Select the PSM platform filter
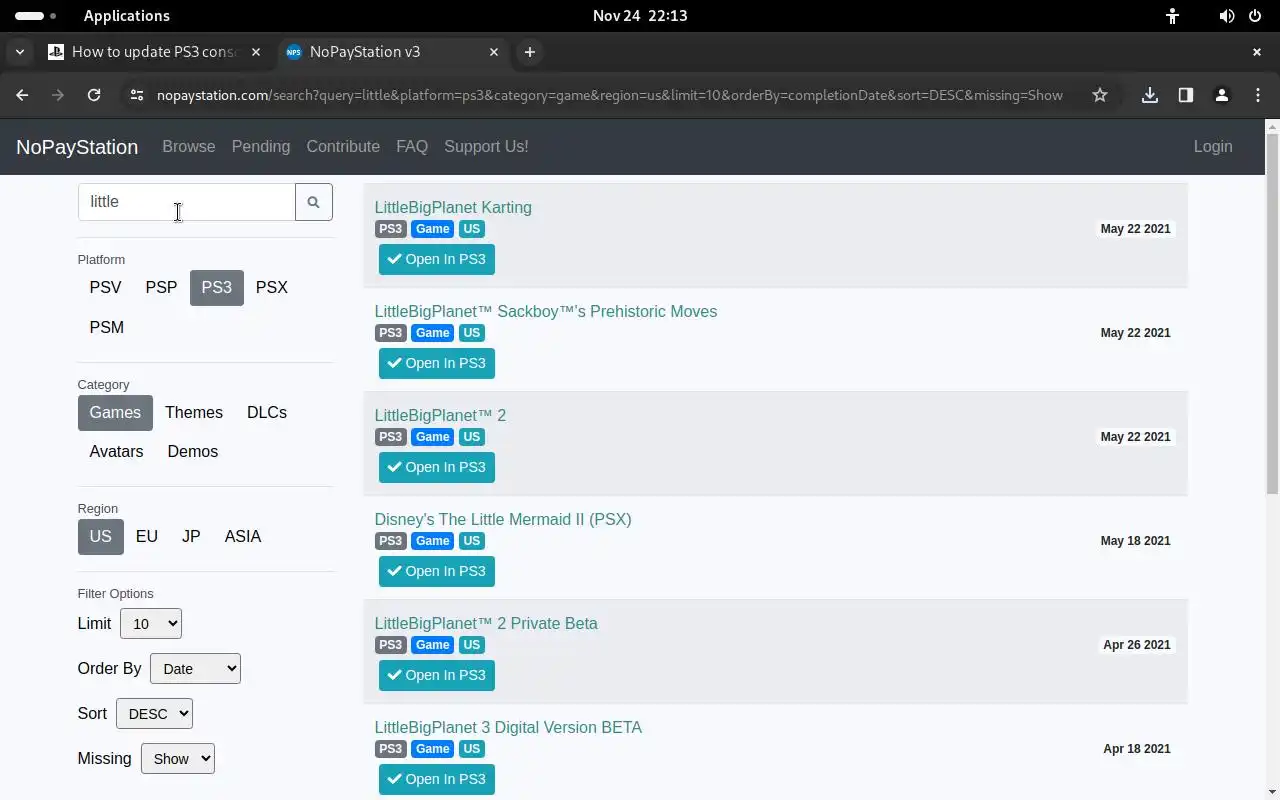This screenshot has width=1280, height=800. pyautogui.click(x=107, y=327)
